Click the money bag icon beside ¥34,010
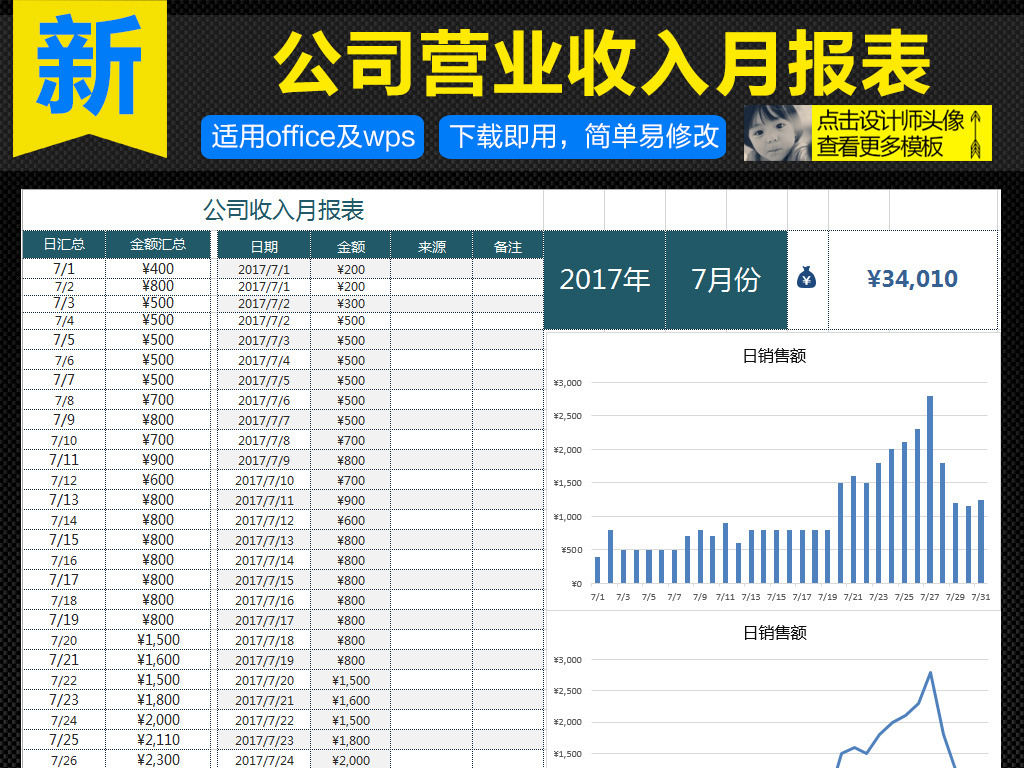The height and width of the screenshot is (768, 1024). click(806, 279)
